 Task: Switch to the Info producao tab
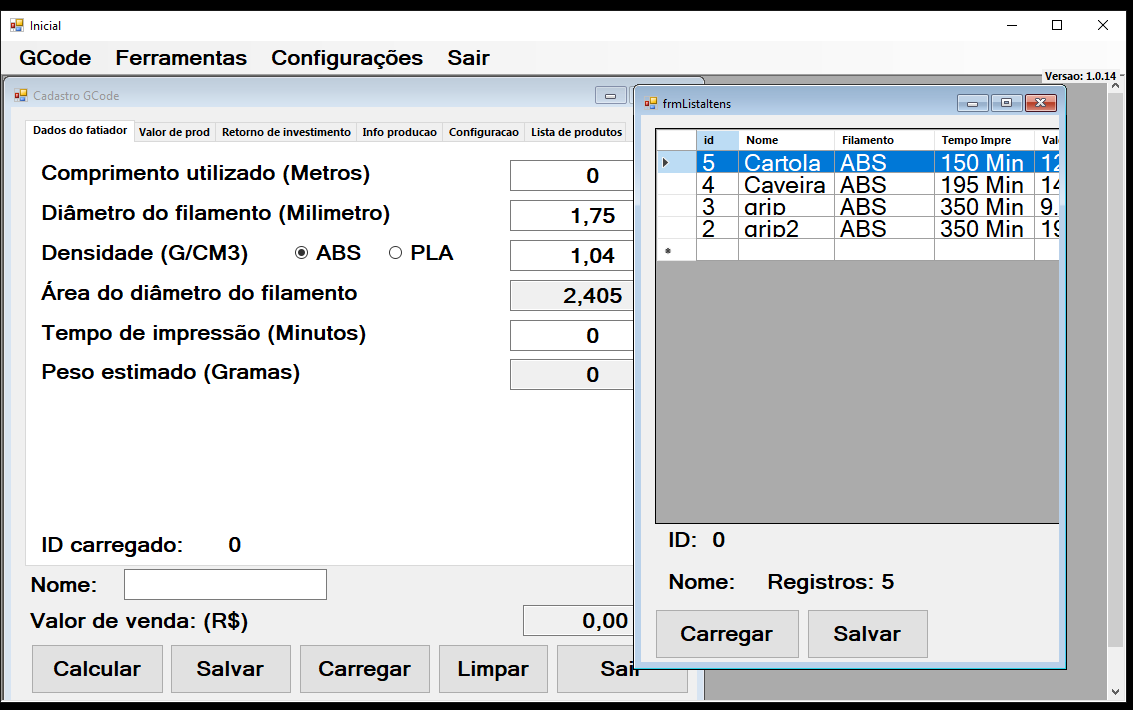[x=399, y=132]
